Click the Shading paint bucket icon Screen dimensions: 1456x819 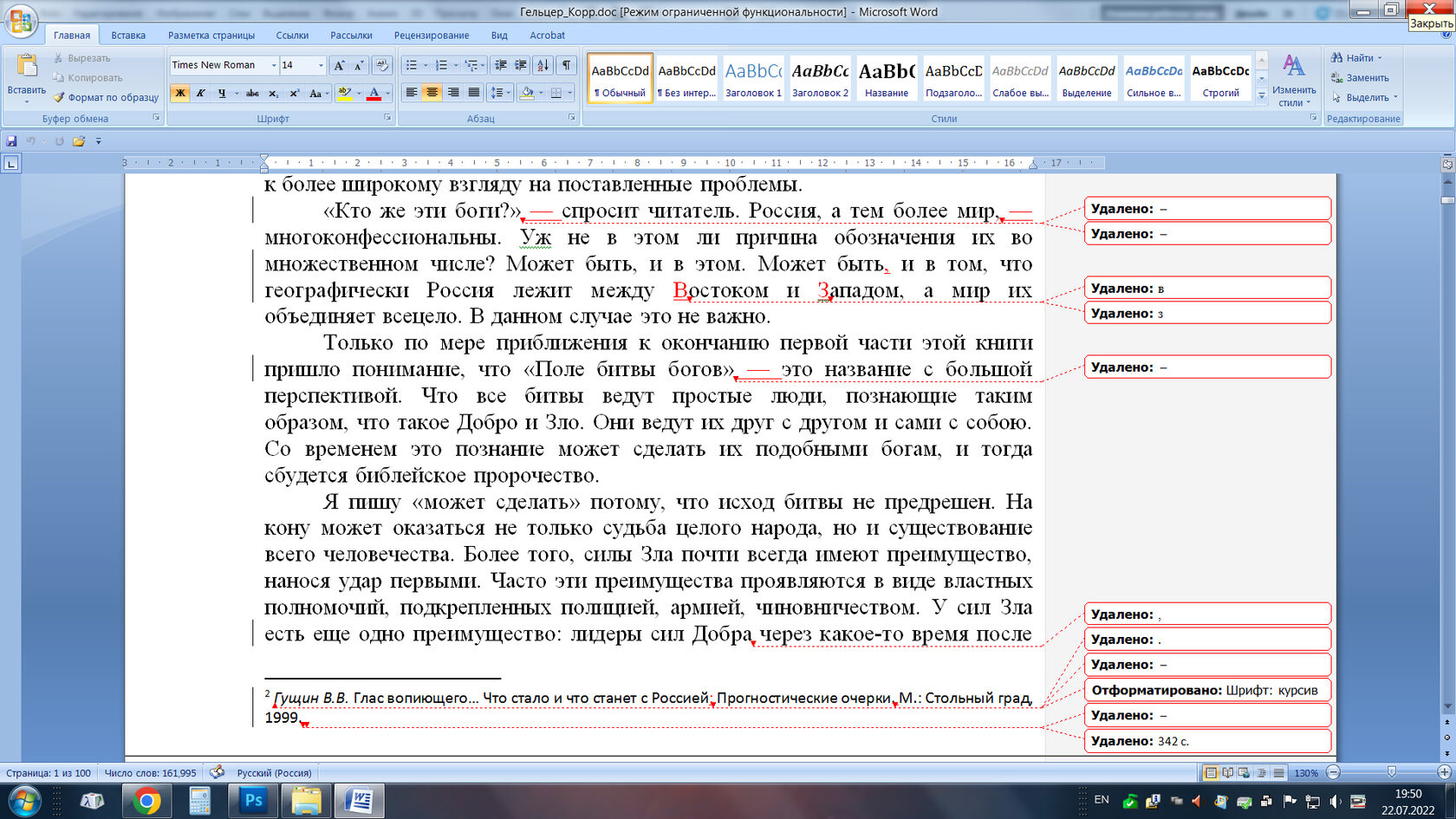(x=527, y=93)
